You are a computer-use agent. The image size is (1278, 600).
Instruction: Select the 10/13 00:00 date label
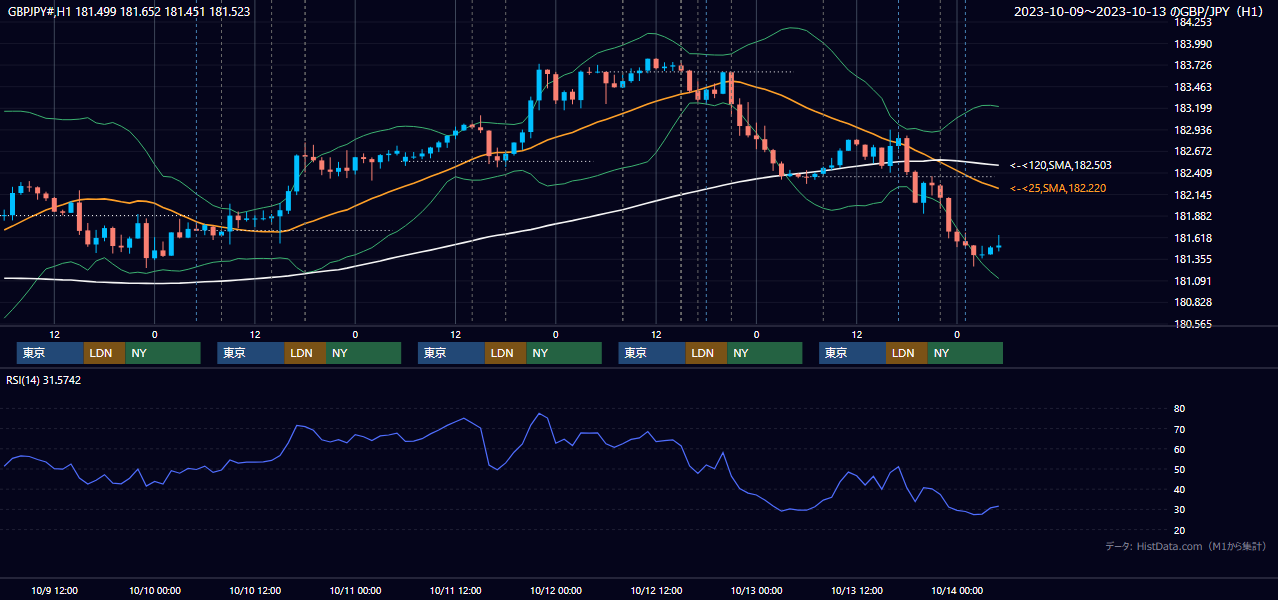757,590
